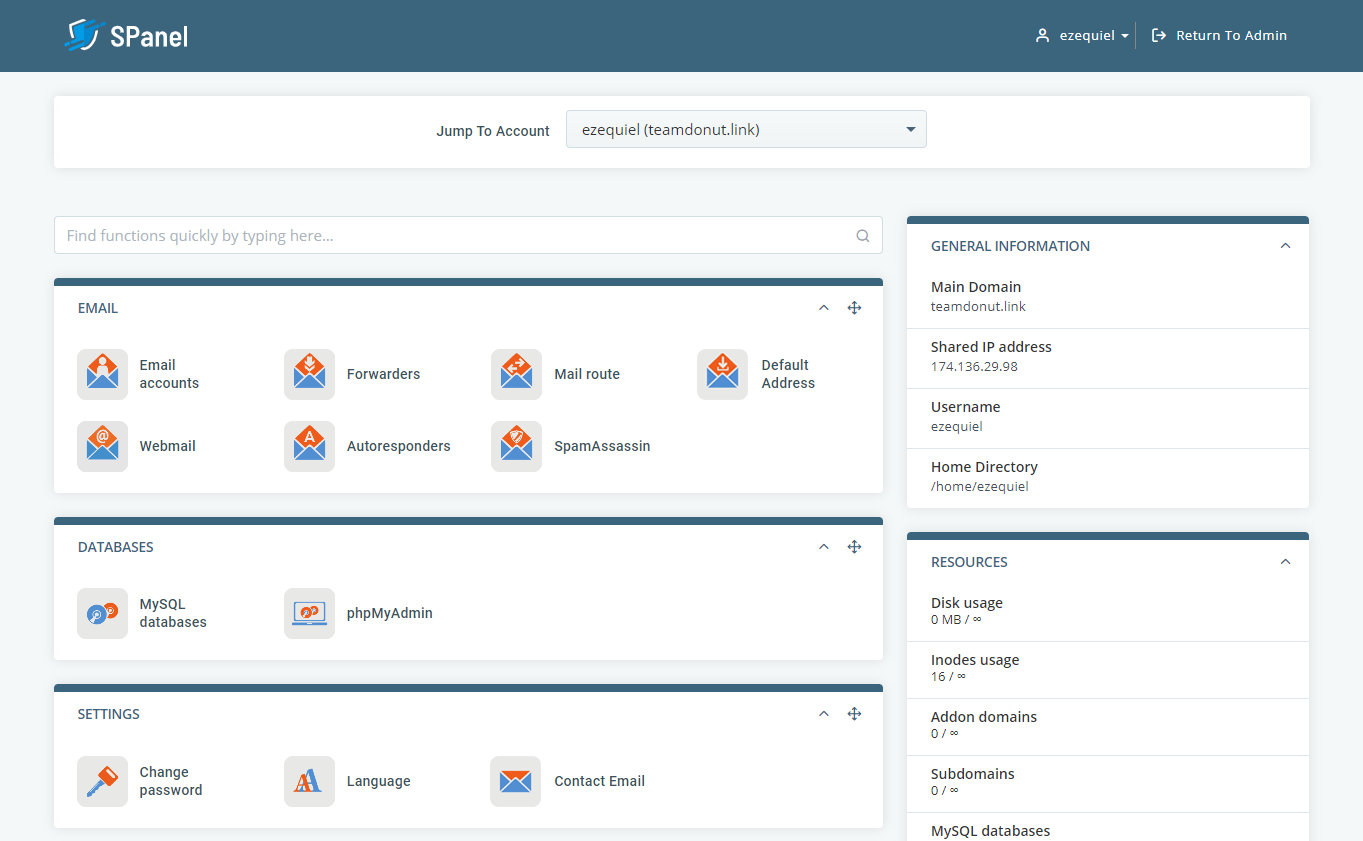The height and width of the screenshot is (841, 1363).
Task: Click the Email accounts label
Action: (169, 374)
